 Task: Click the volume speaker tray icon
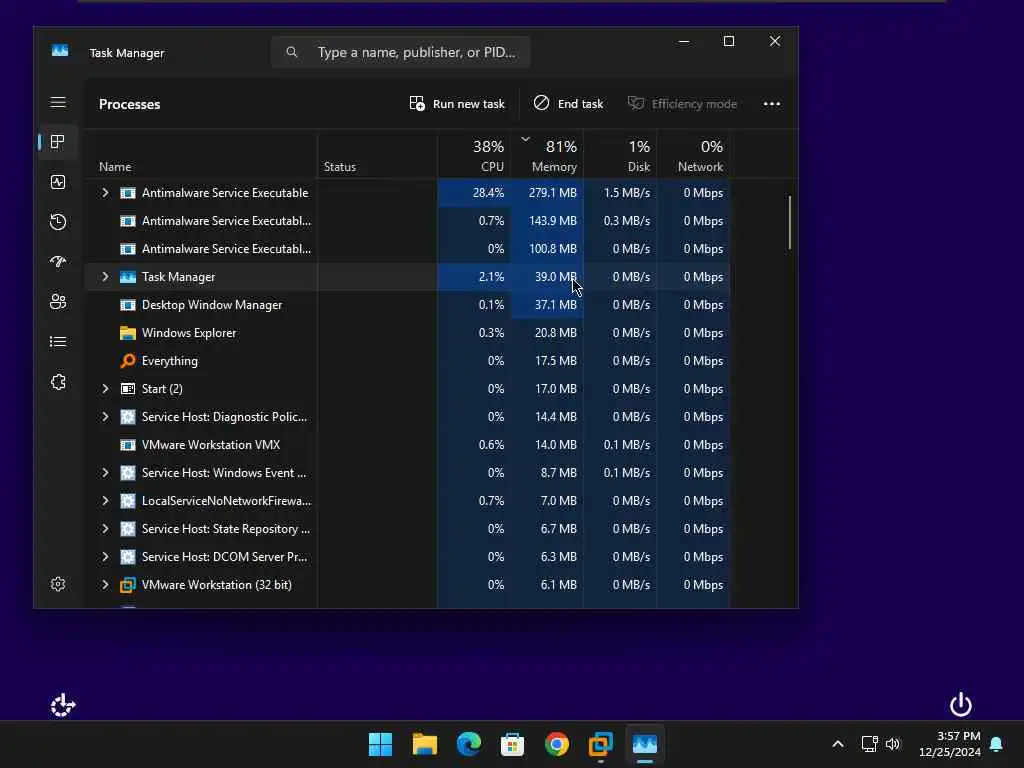[893, 744]
